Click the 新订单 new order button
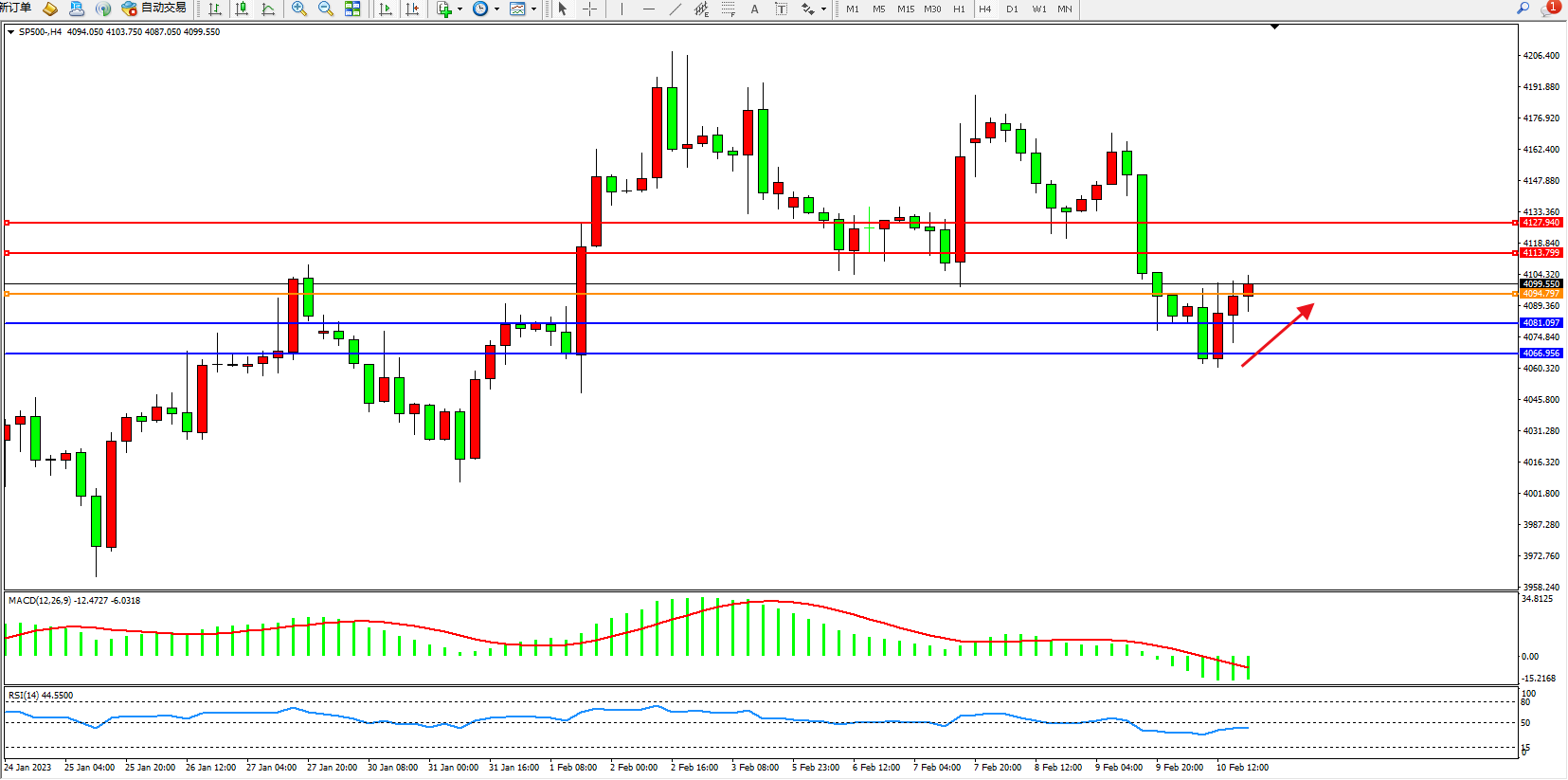Screen dimensions: 1568x780 [16, 9]
